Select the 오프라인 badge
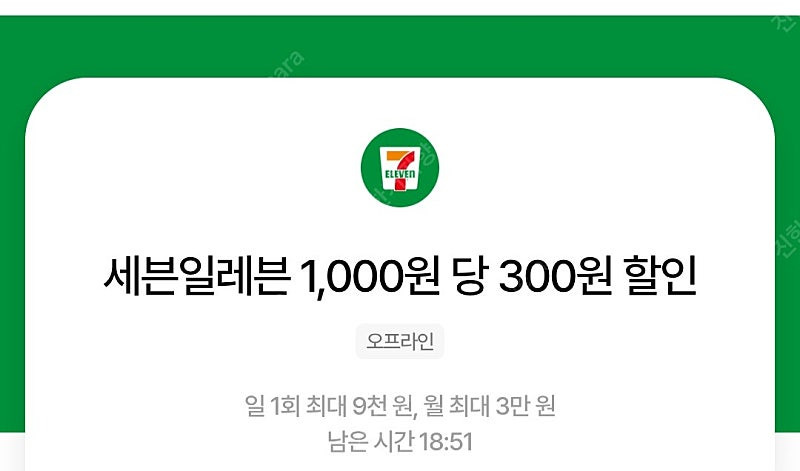This screenshot has height=471, width=800. point(399,341)
